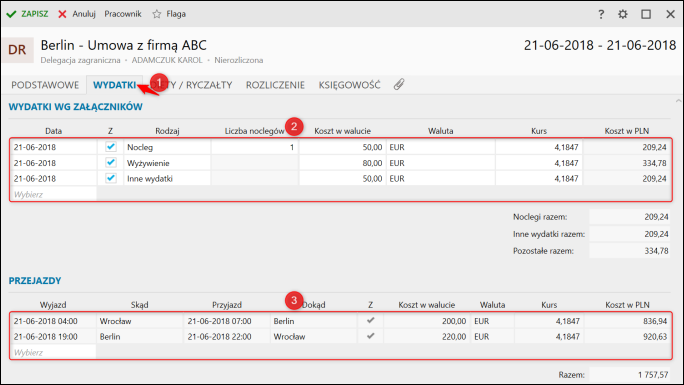The width and height of the screenshot is (684, 385).
Task: Select the Inne wydatki expense type cell
Action: pos(167,179)
